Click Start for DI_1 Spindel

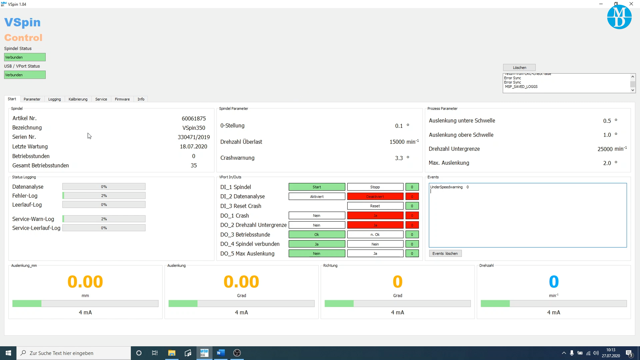coord(317,187)
